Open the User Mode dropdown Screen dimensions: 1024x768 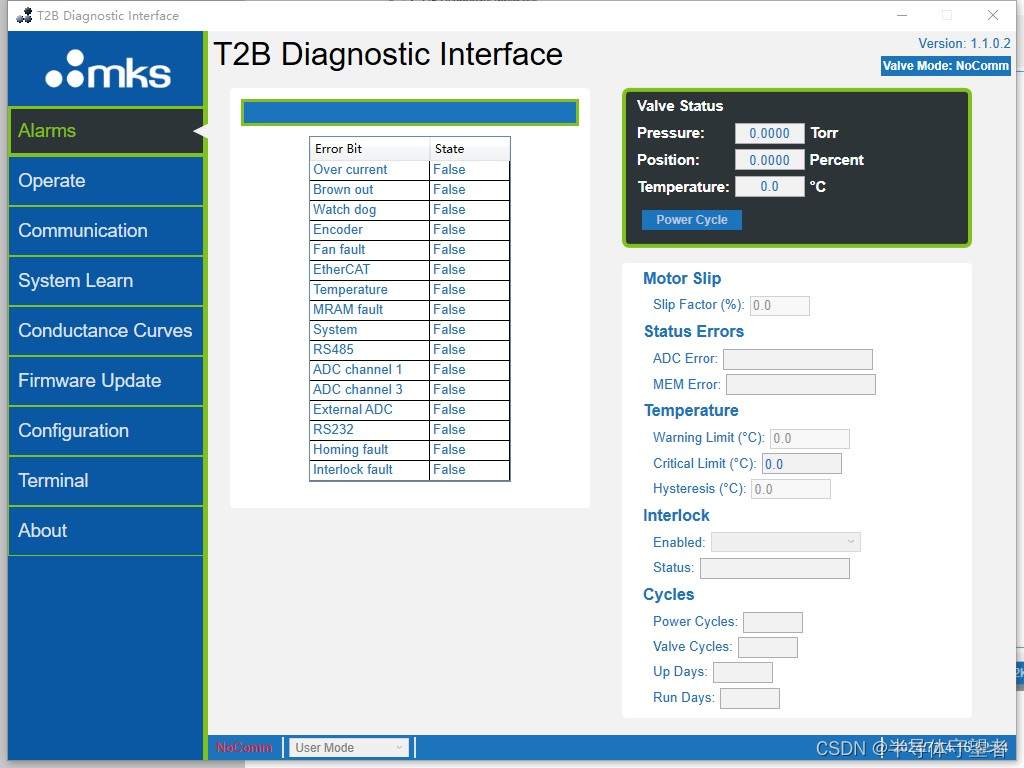click(349, 747)
